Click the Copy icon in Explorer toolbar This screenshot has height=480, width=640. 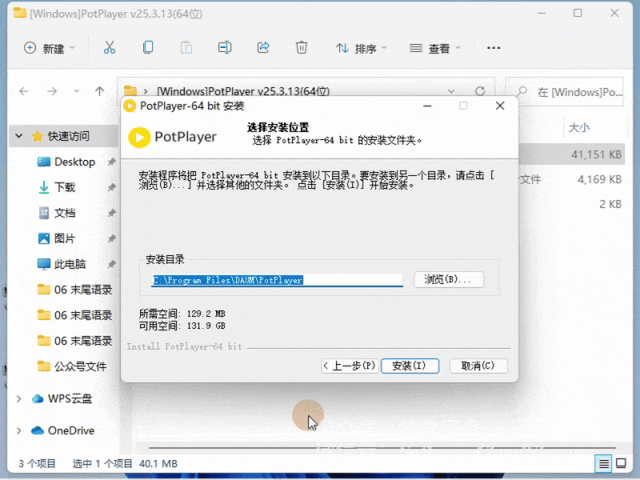(148, 48)
